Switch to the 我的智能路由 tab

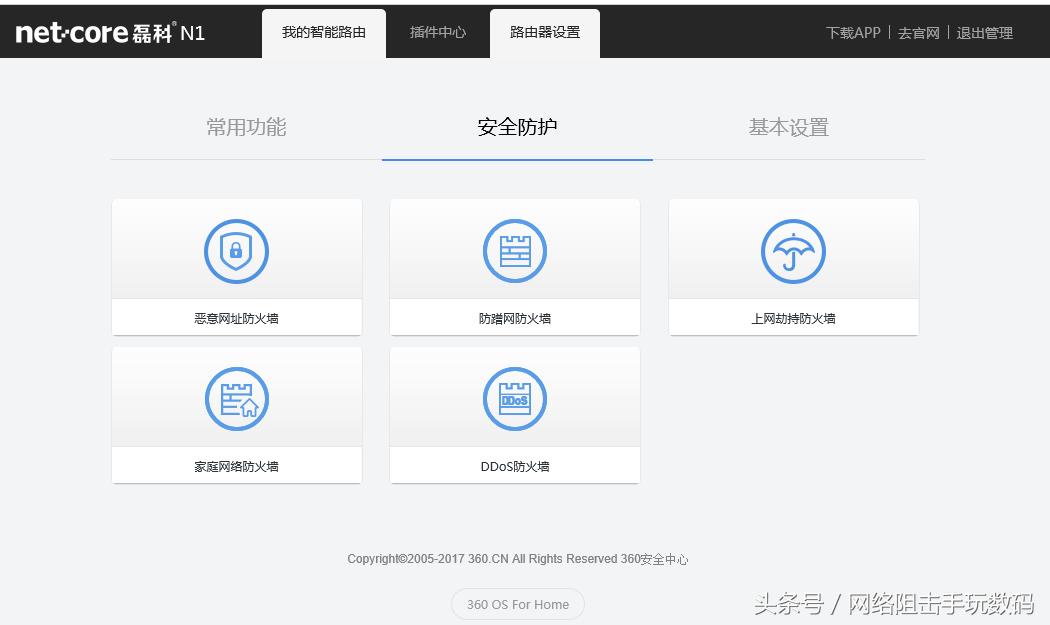pyautogui.click(x=323, y=31)
